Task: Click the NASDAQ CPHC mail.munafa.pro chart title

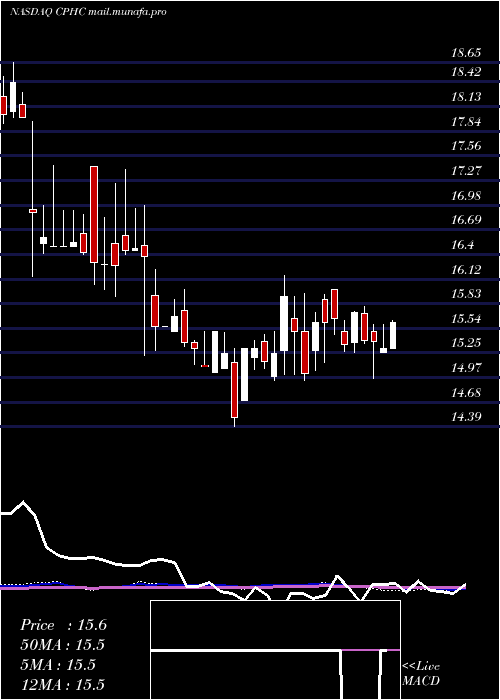Action: click(88, 12)
